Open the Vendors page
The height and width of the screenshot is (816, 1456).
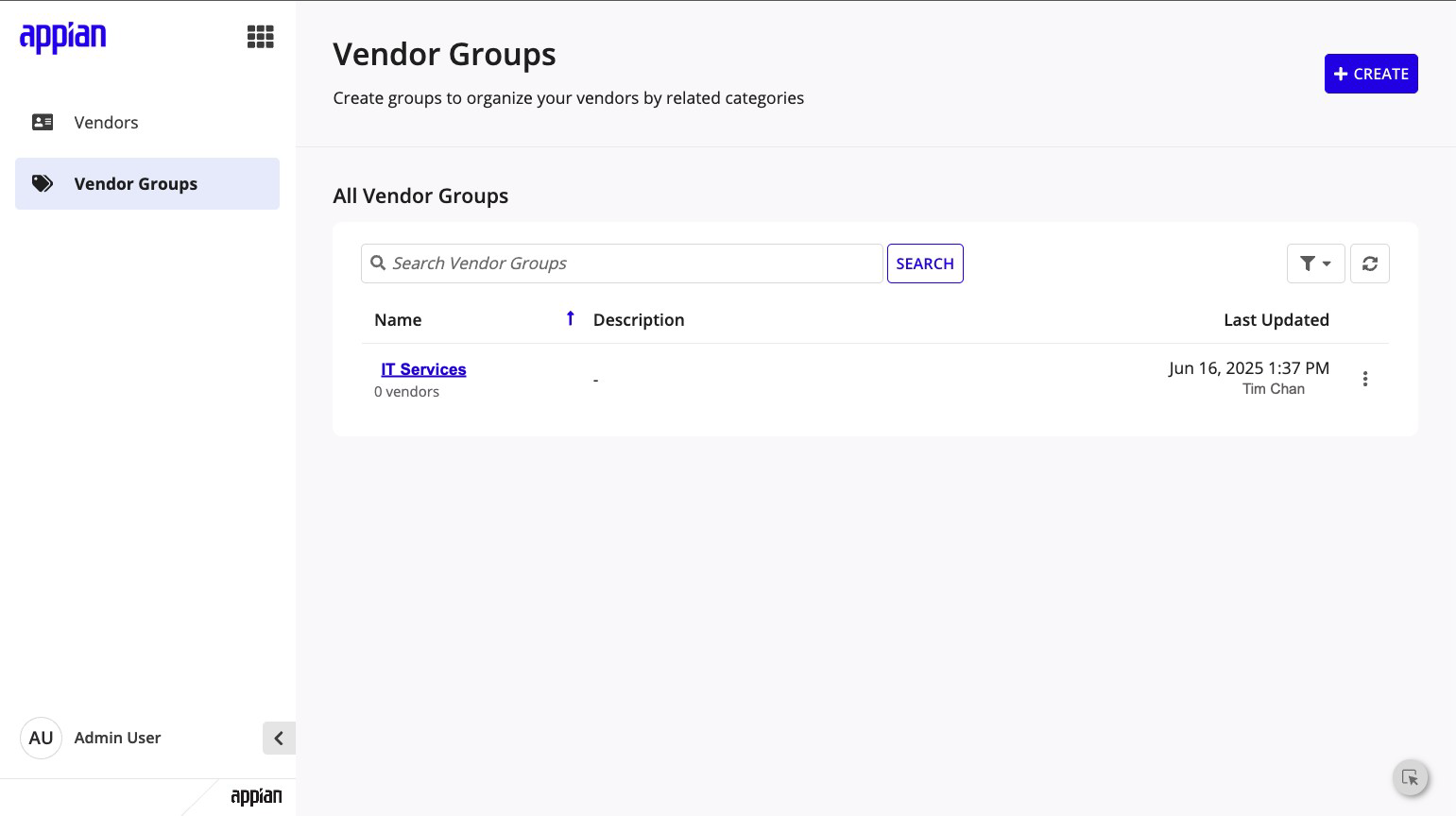[x=147, y=122]
